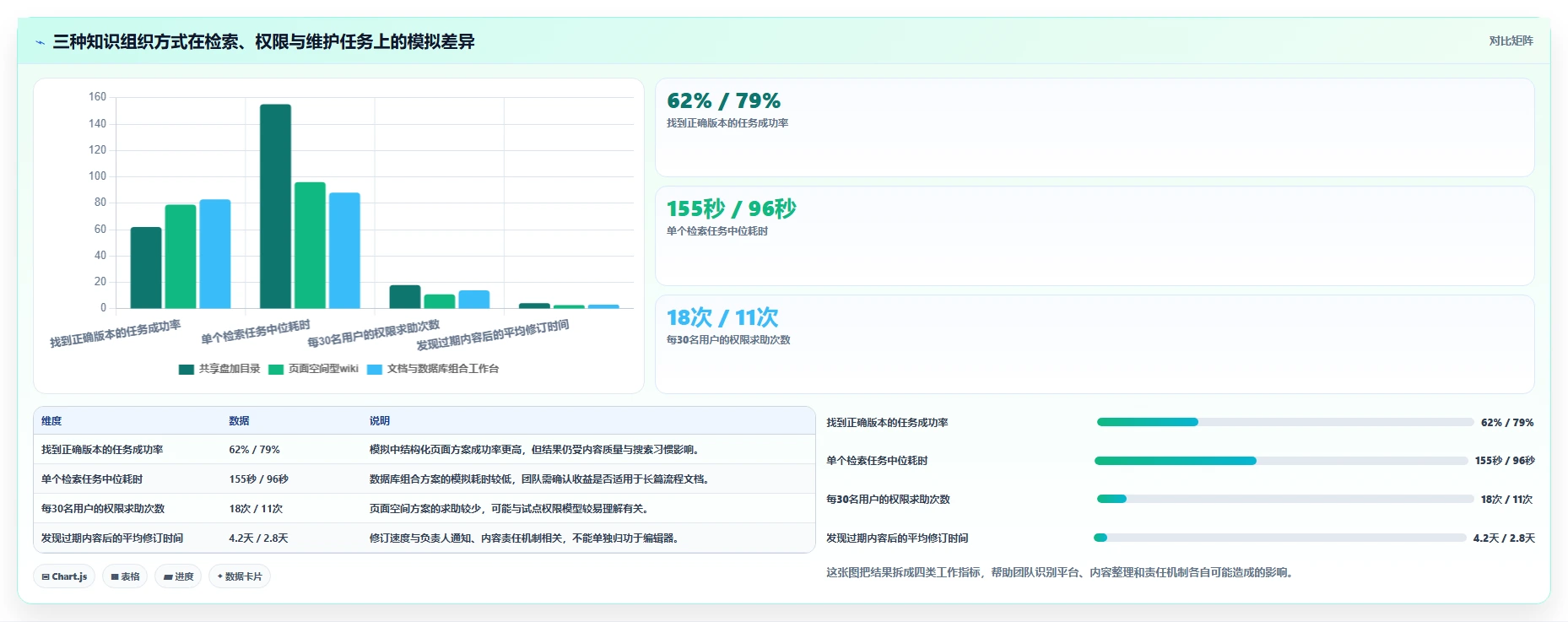Open the 62% / 79% data card
The image size is (1568, 622).
pyautogui.click(x=1095, y=127)
